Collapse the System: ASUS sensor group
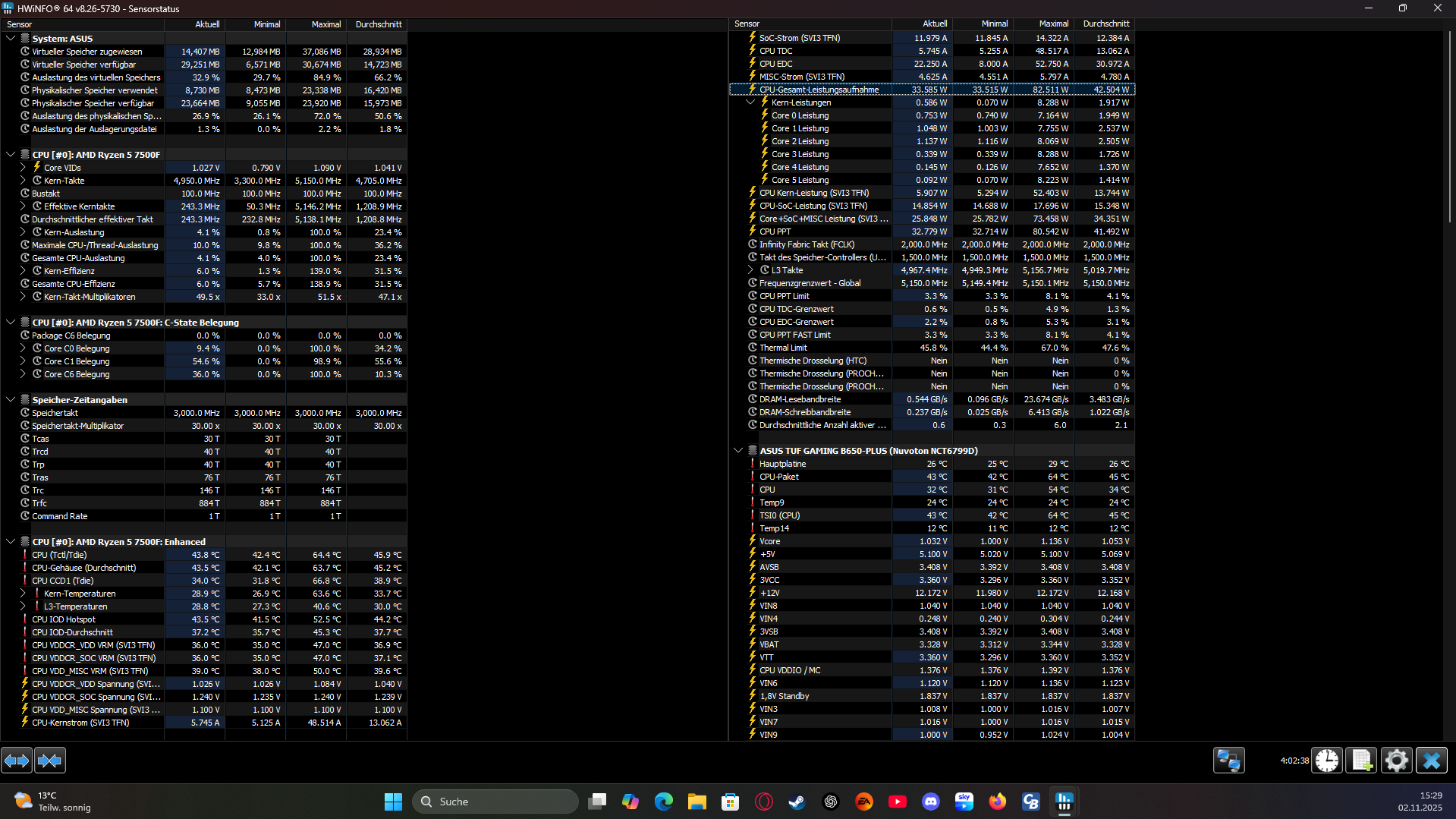 pos(11,38)
